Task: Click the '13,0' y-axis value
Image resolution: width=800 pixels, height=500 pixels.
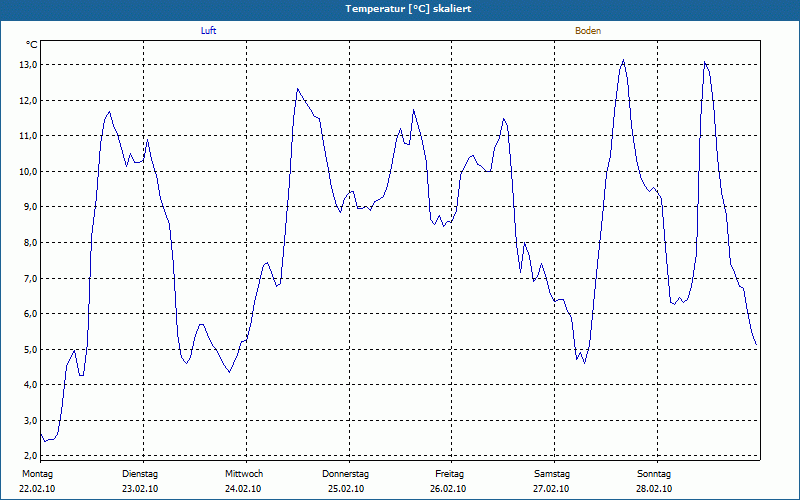Action: (x=29, y=65)
